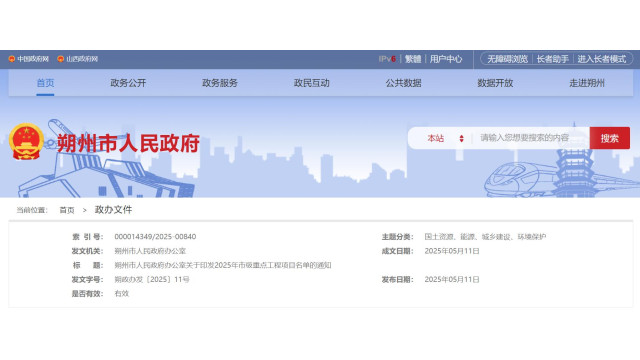
Task: Open the 政务服务 navigation tab
Action: click(x=220, y=83)
